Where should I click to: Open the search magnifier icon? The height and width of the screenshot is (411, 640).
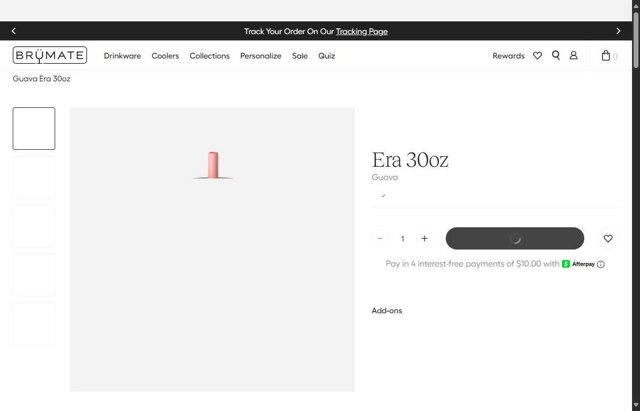coord(556,56)
